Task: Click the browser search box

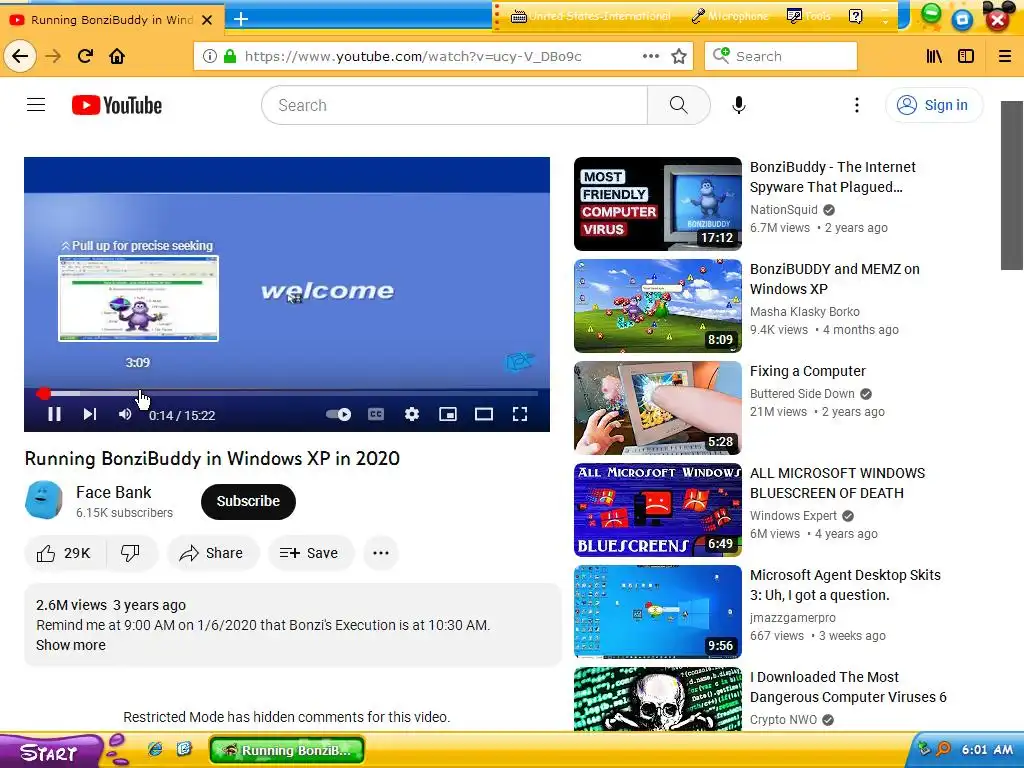Action: point(781,56)
